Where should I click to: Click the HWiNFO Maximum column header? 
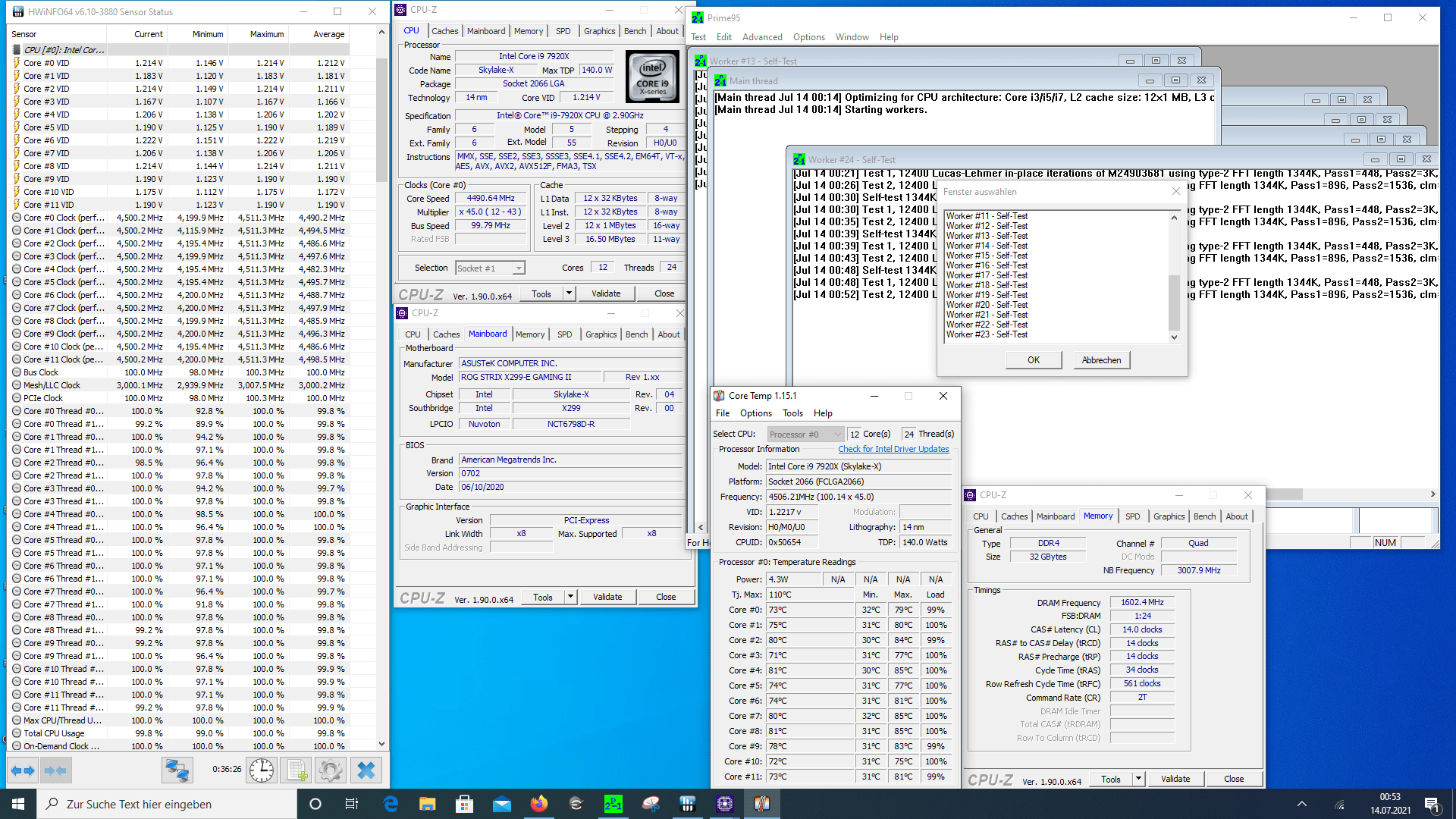click(x=259, y=34)
